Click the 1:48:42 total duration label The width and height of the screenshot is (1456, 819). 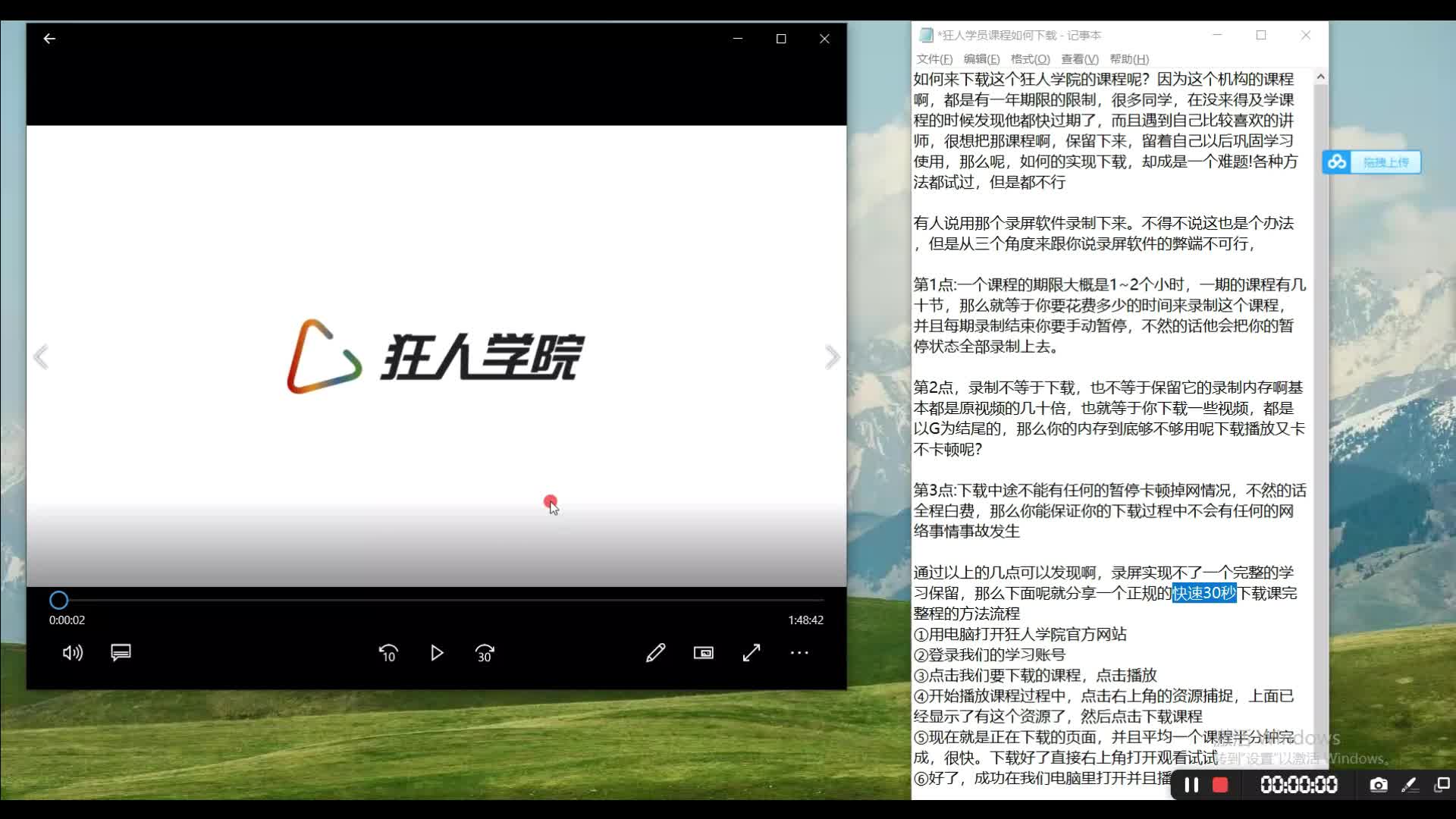point(805,620)
